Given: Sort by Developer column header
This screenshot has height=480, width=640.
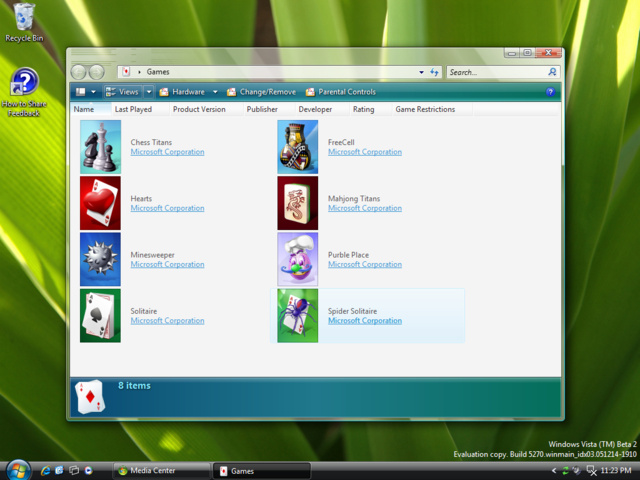Looking at the screenshot, I should point(322,109).
